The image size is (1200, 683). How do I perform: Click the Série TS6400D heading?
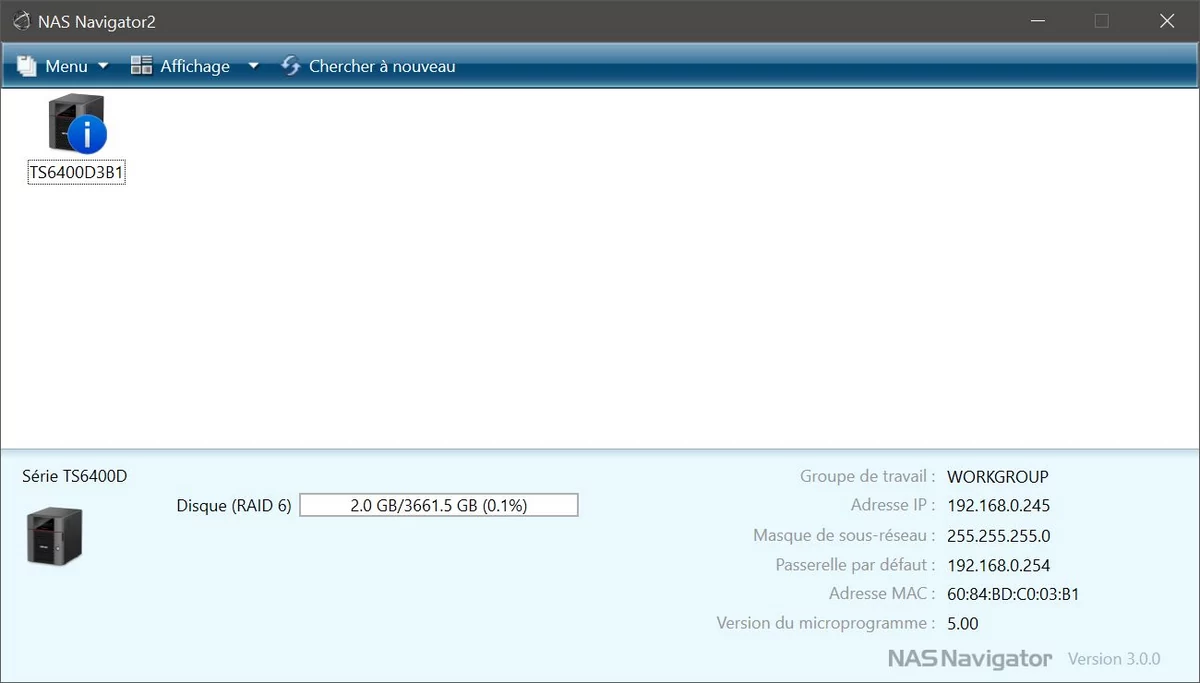pos(75,476)
